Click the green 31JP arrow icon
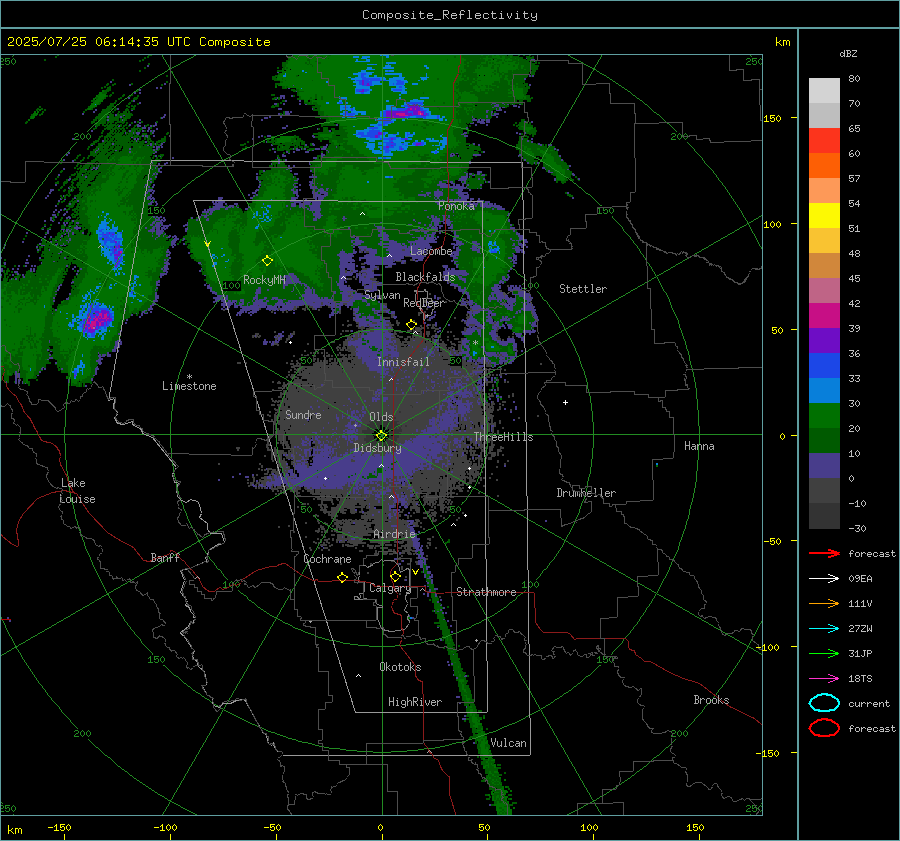This screenshot has height=841, width=900. coord(824,653)
